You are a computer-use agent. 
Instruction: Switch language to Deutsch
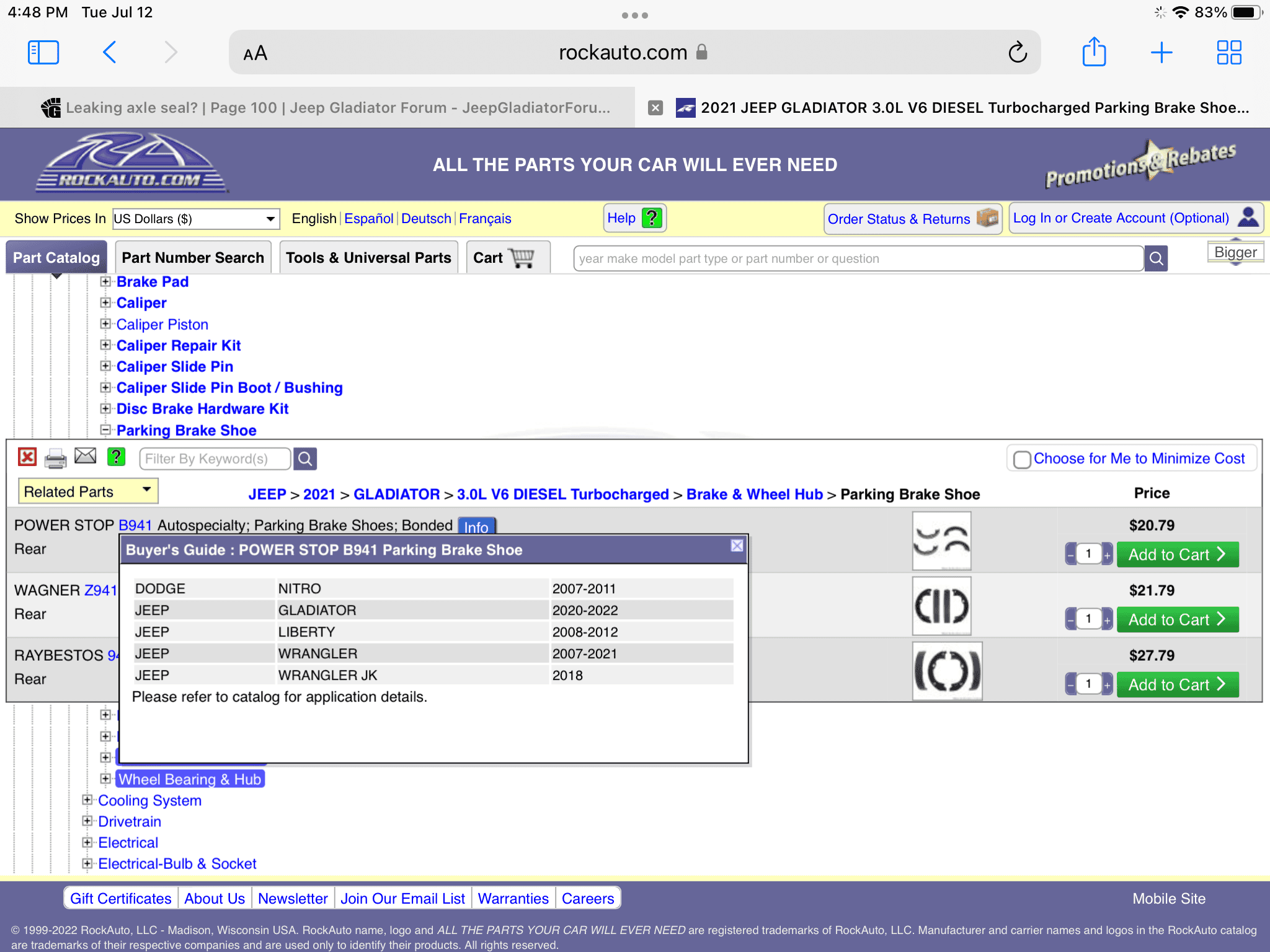point(426,219)
